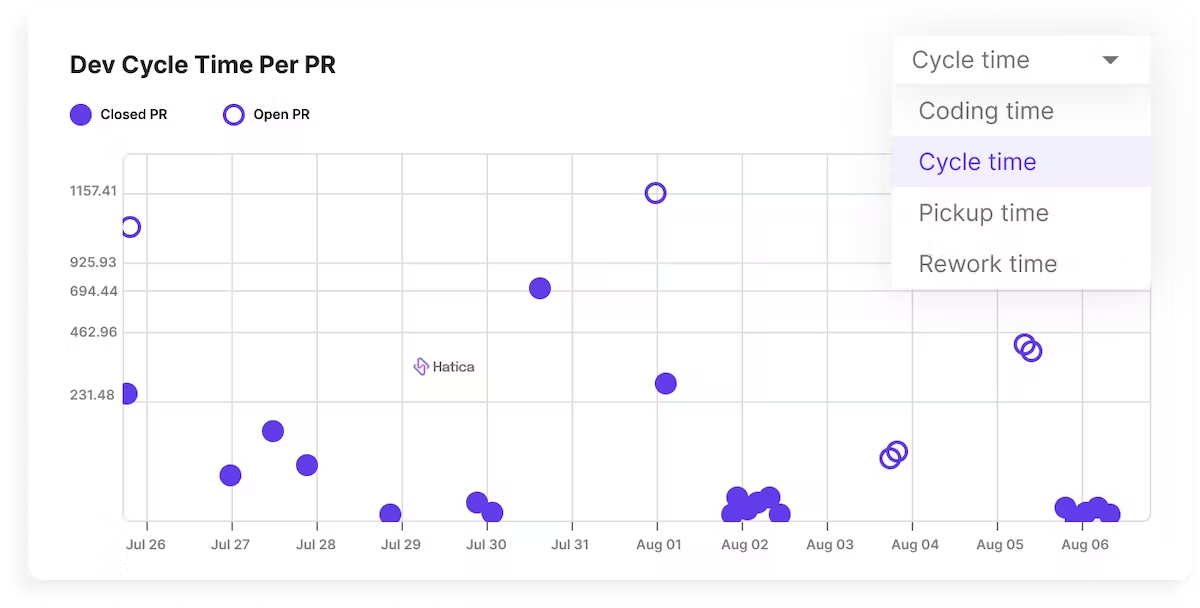Click the closed PR dot near 694.44
This screenshot has height=608, width=1200.
(x=540, y=288)
